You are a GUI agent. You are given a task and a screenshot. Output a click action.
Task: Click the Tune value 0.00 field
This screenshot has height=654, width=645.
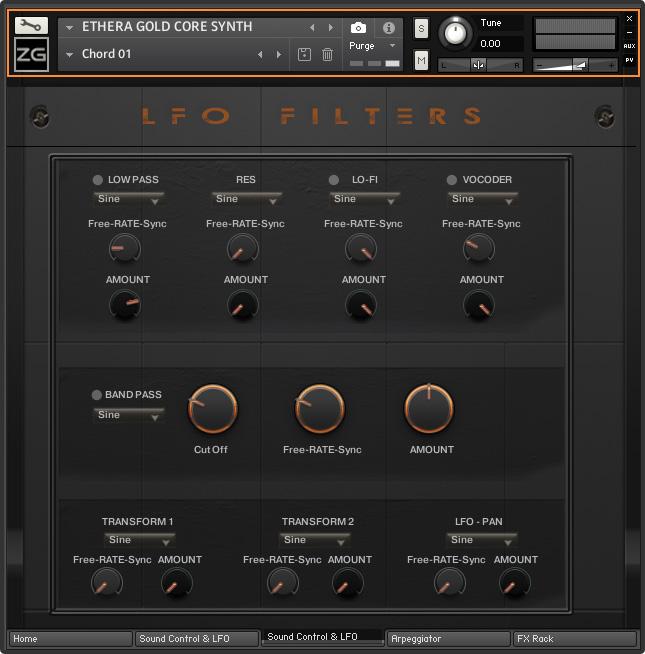(x=499, y=44)
